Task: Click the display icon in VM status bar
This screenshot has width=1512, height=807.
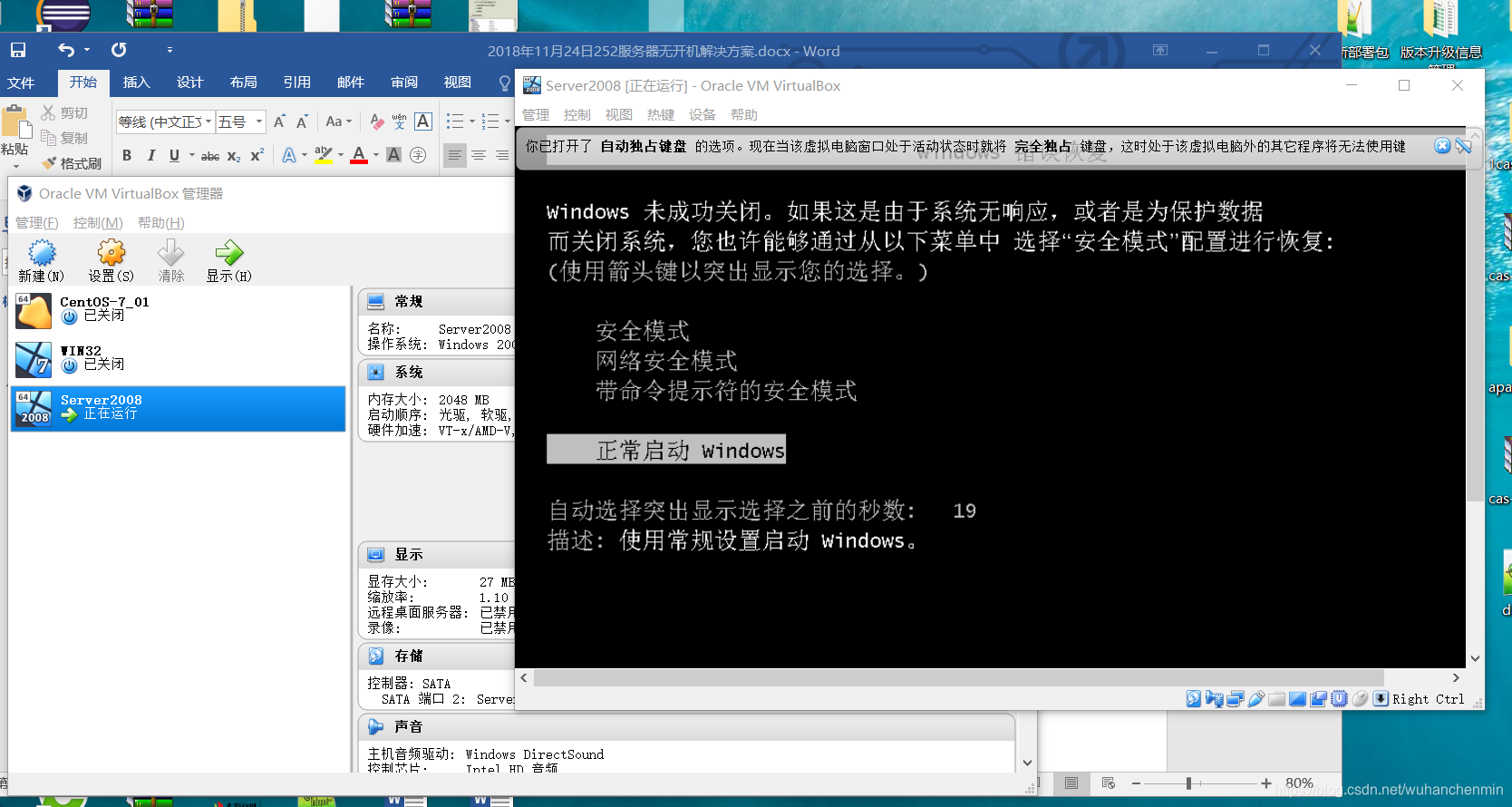Action: 1297,699
